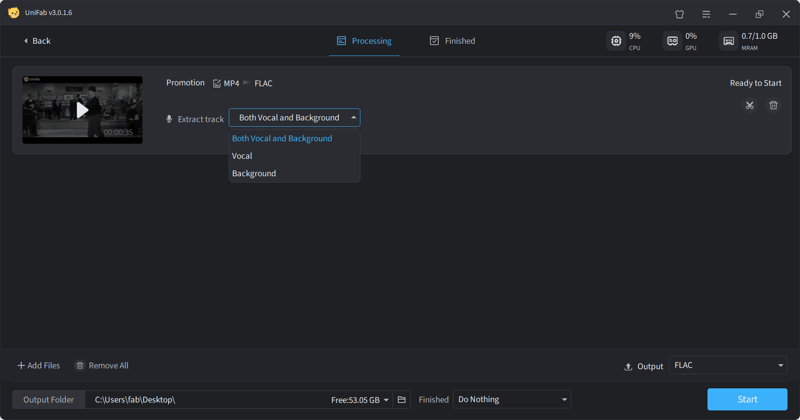Expand the output folder path dropdown arrow

point(386,400)
